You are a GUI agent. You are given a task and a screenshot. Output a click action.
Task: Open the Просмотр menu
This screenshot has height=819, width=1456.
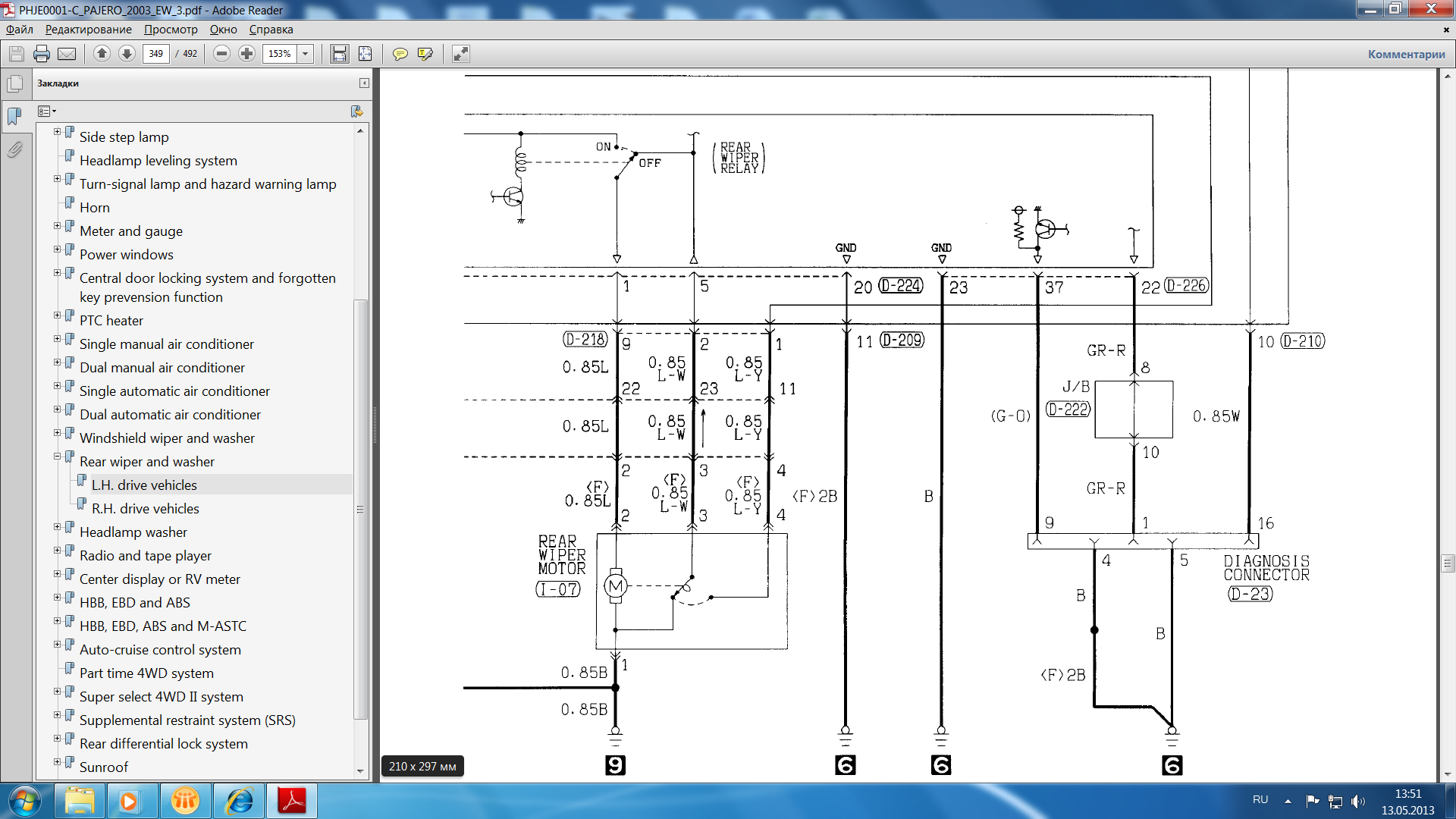(171, 30)
